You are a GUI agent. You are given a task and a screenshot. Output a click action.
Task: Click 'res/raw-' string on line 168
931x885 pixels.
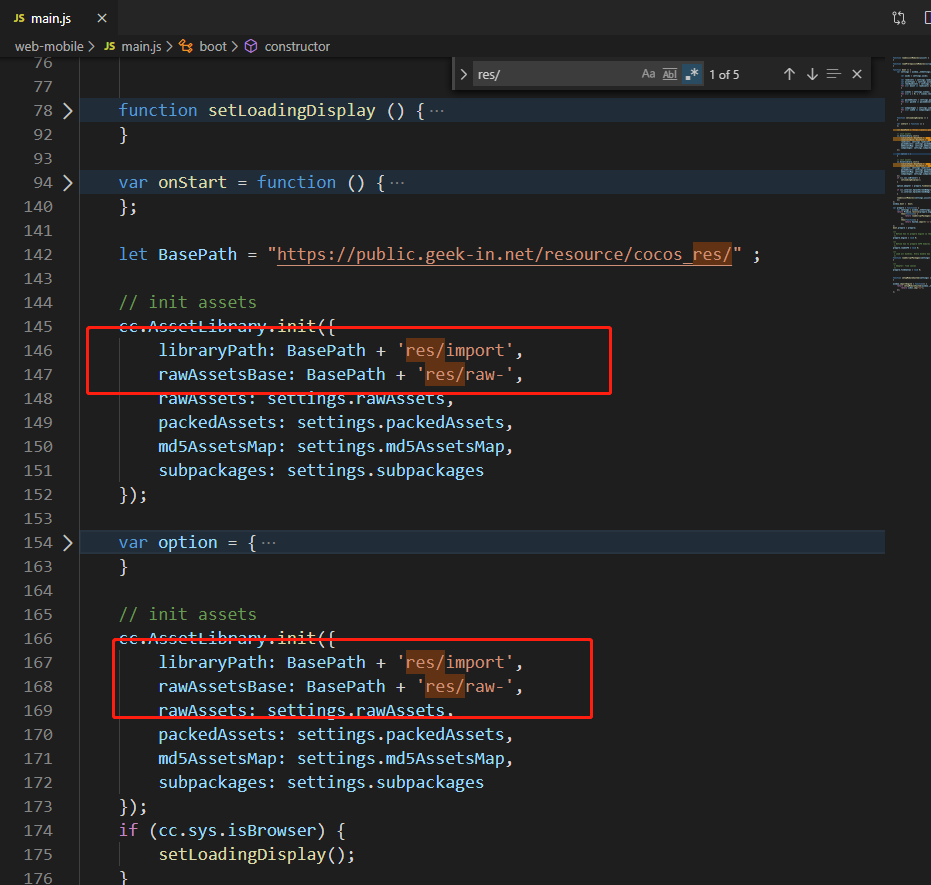point(465,687)
